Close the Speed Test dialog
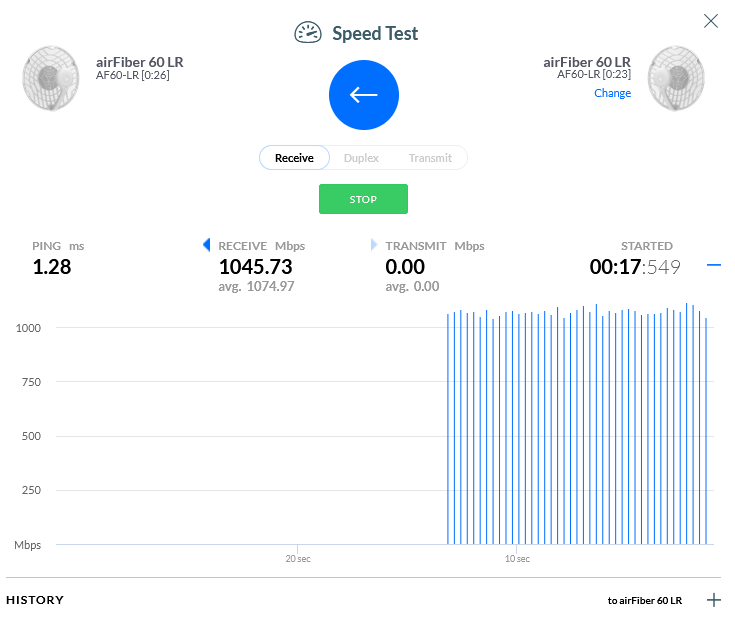The image size is (735, 624). [x=711, y=21]
